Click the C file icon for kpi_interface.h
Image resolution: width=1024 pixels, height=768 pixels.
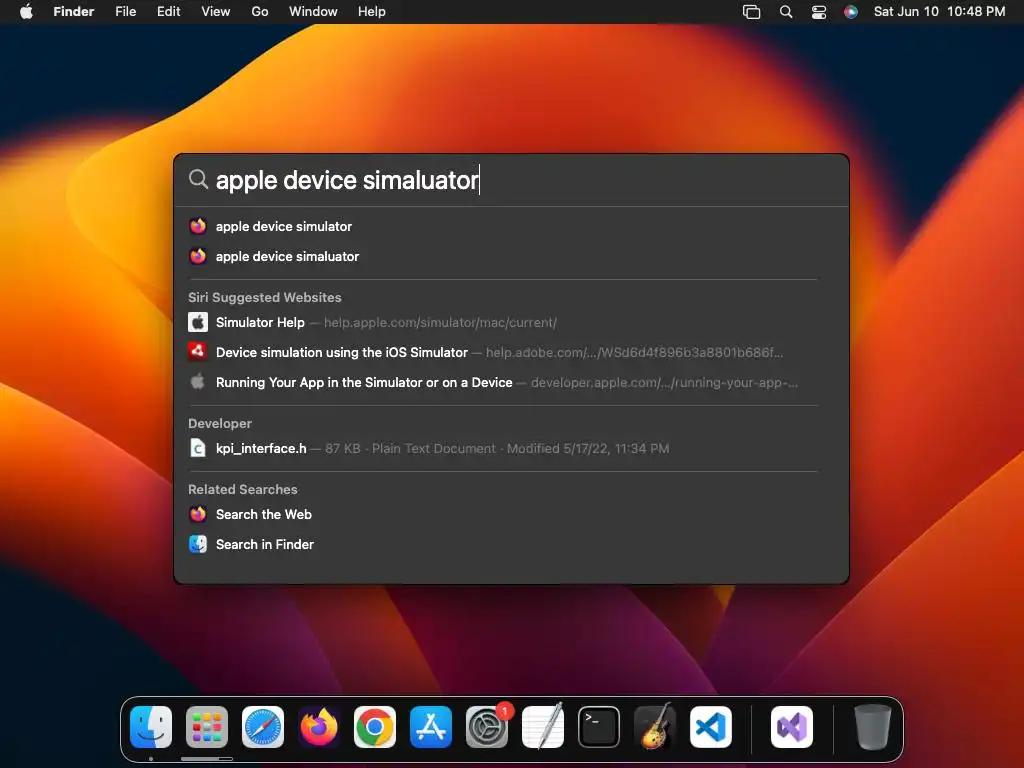coord(198,448)
